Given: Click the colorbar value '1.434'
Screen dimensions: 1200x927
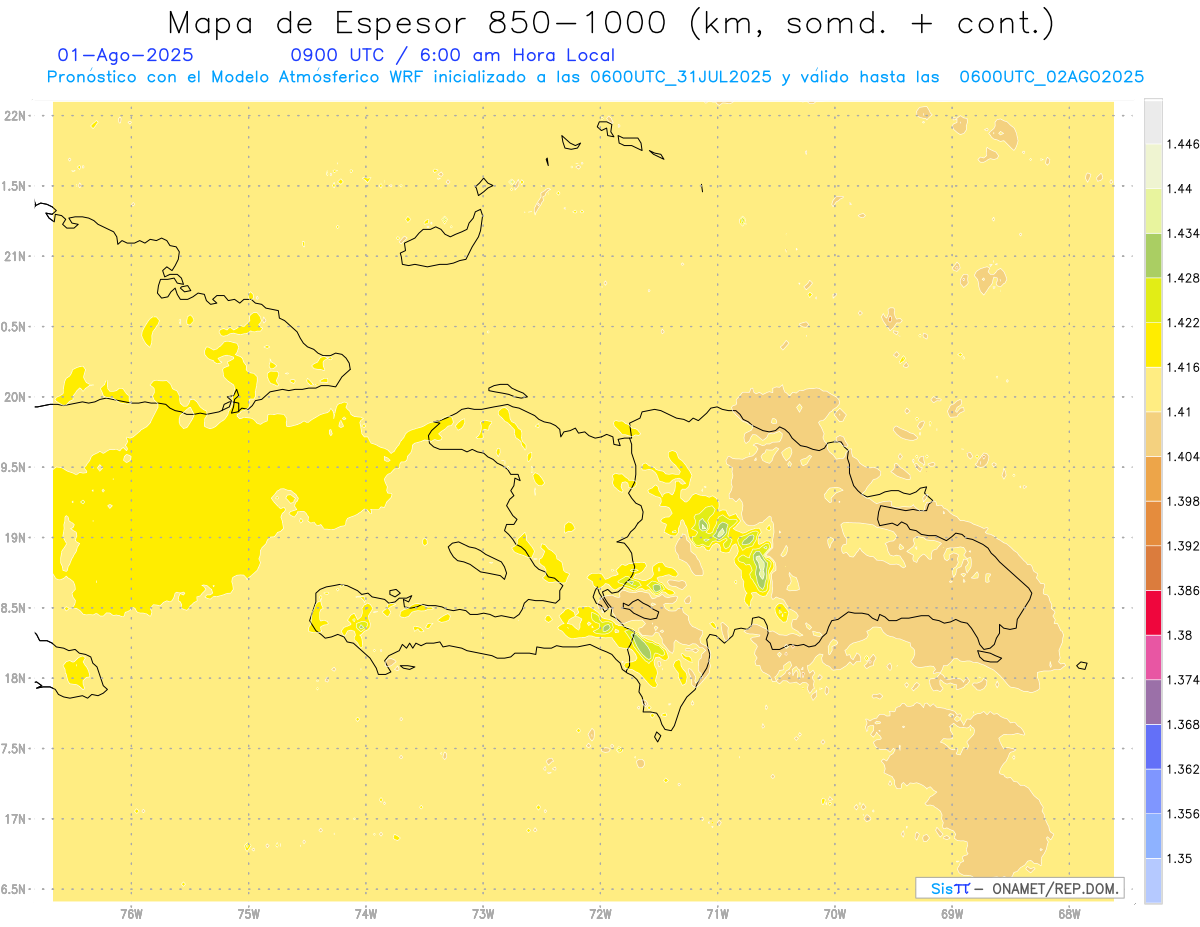Looking at the screenshot, I should coord(1182,233).
